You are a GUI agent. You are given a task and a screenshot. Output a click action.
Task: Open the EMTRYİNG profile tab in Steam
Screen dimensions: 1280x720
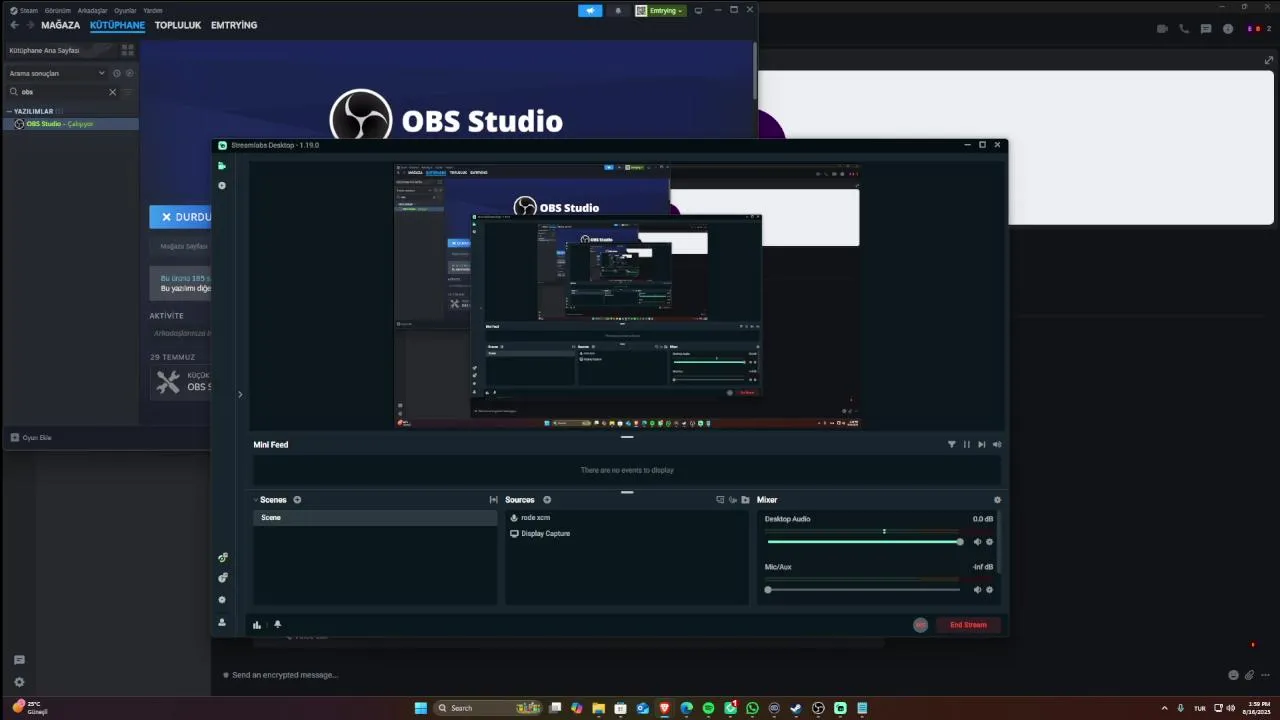[x=234, y=25]
